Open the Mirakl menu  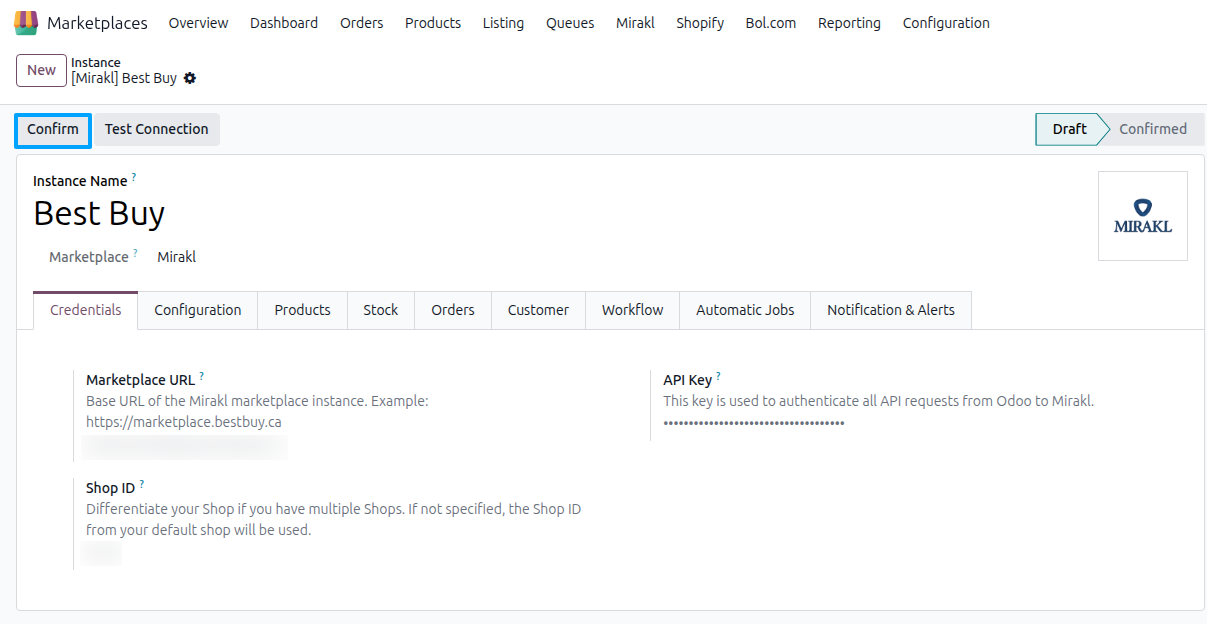pyautogui.click(x=635, y=23)
